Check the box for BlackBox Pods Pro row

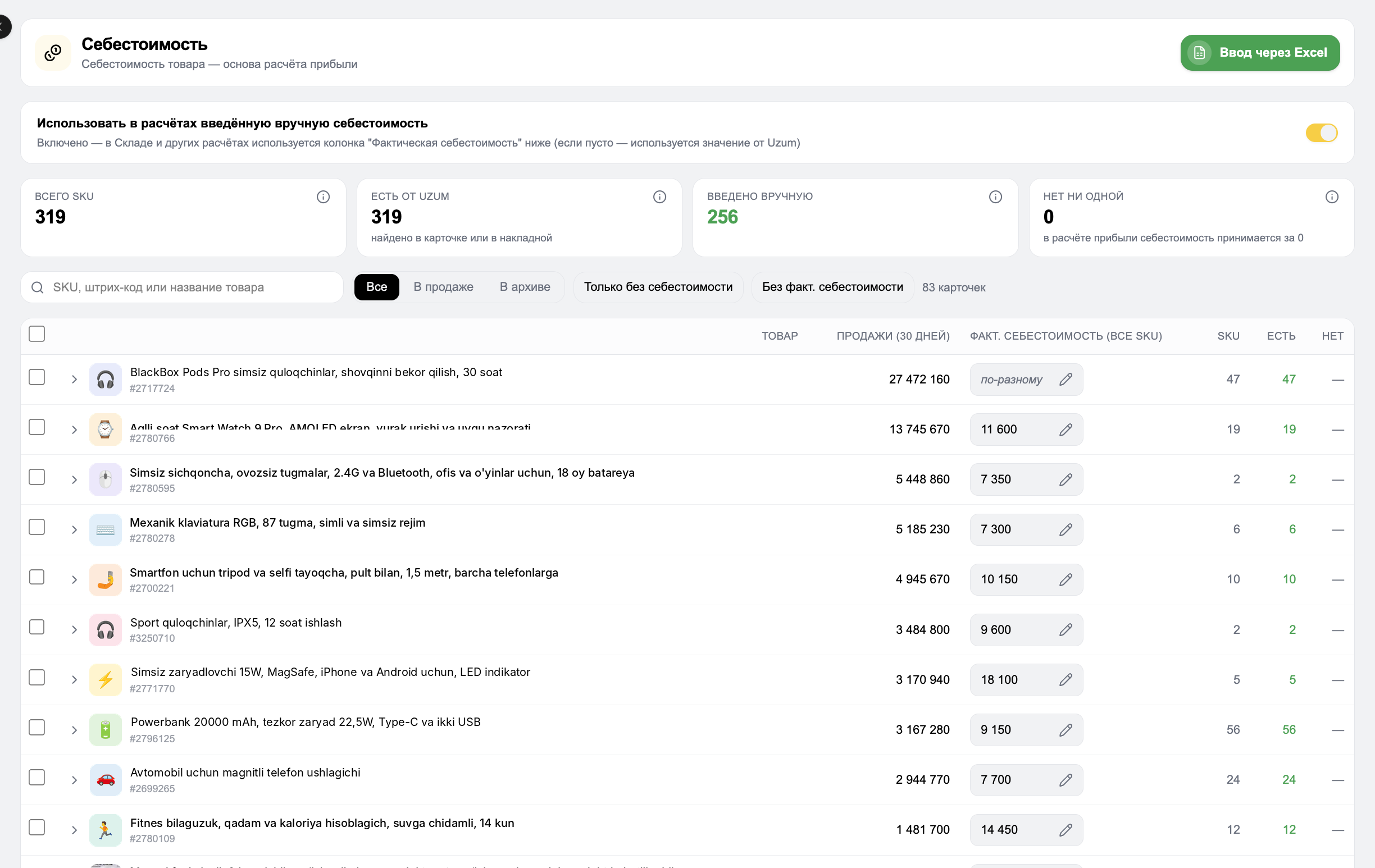(37, 377)
